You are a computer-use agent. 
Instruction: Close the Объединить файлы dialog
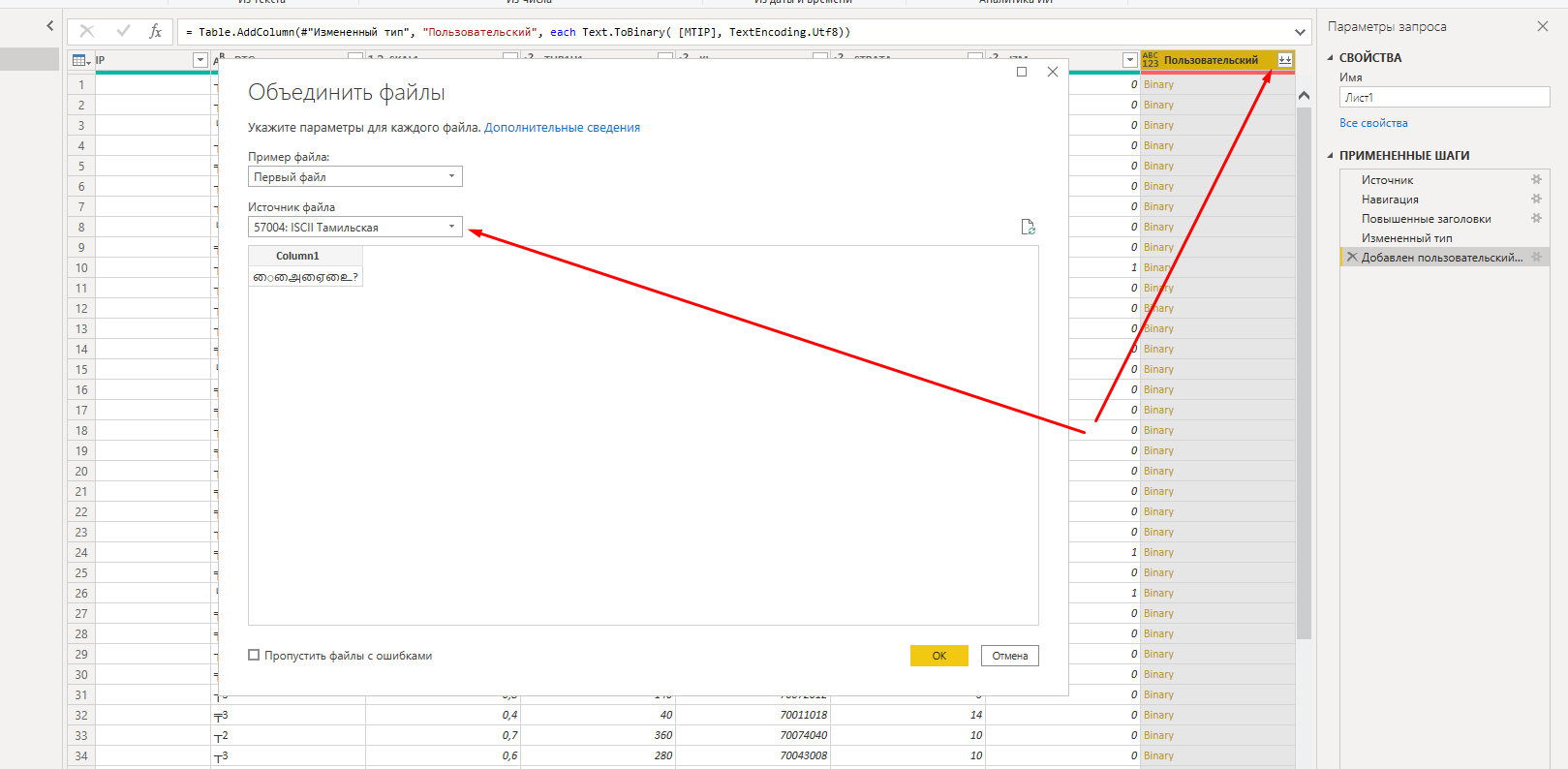pyautogui.click(x=1053, y=72)
